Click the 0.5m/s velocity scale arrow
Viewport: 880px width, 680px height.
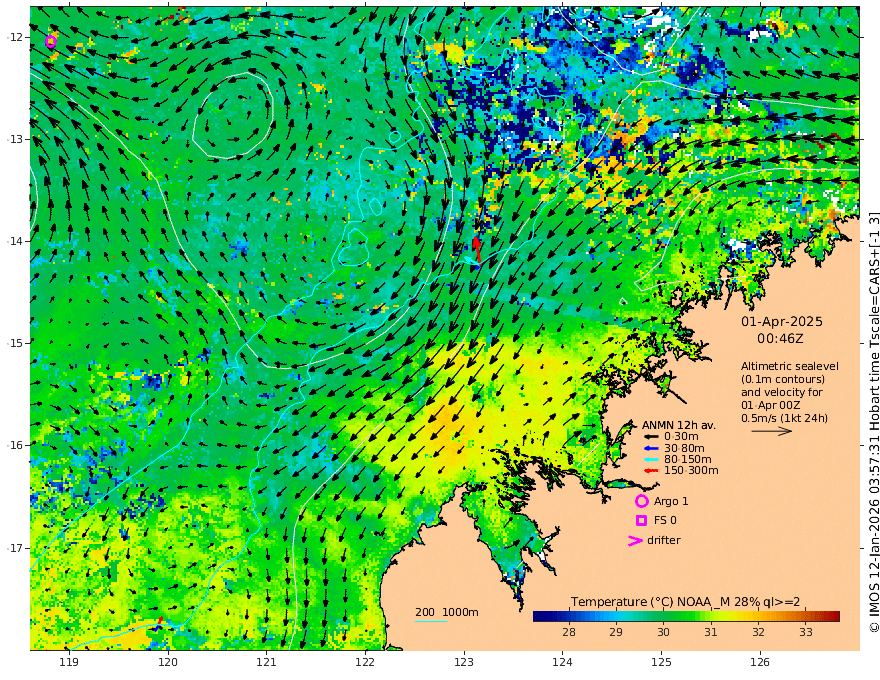tap(772, 431)
